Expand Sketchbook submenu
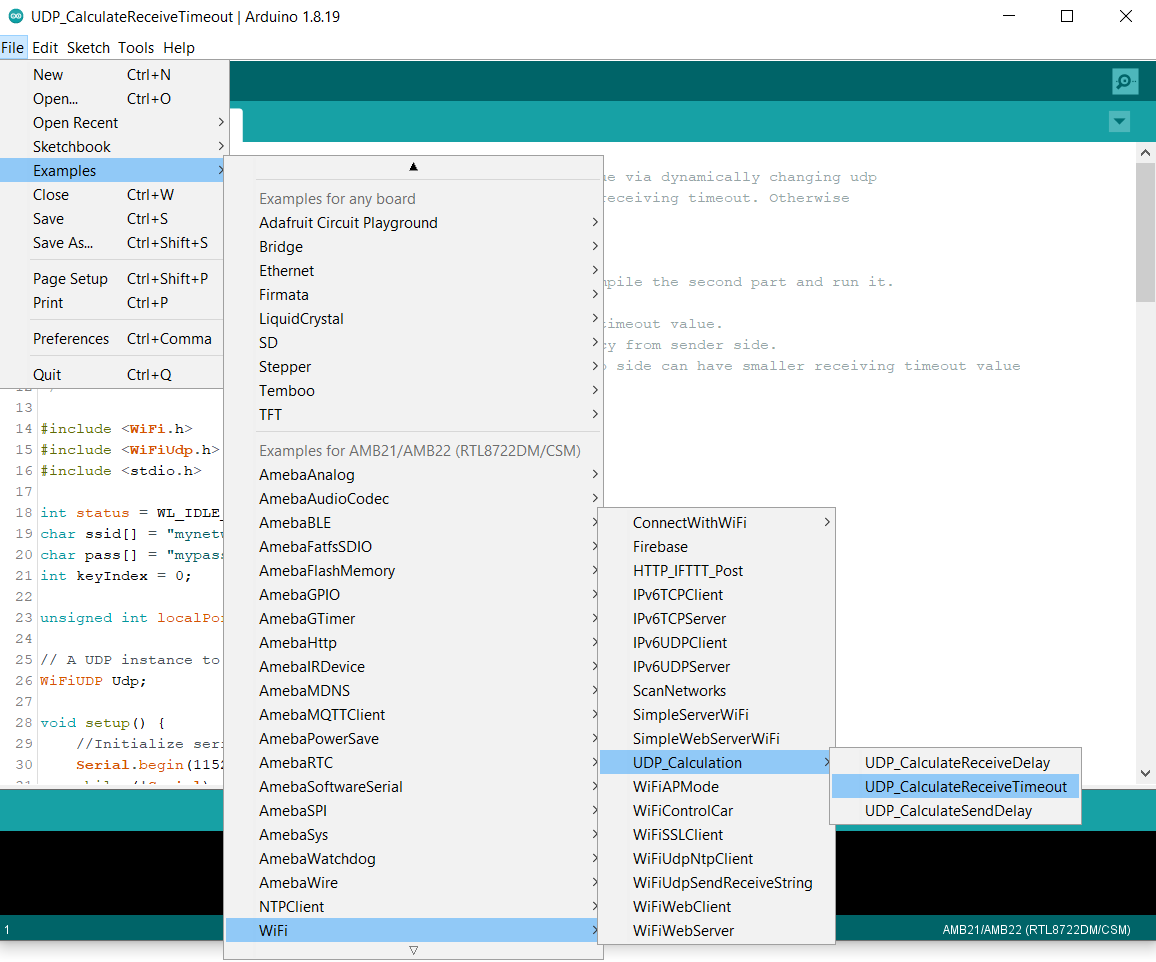The image size is (1156, 962). pos(114,147)
